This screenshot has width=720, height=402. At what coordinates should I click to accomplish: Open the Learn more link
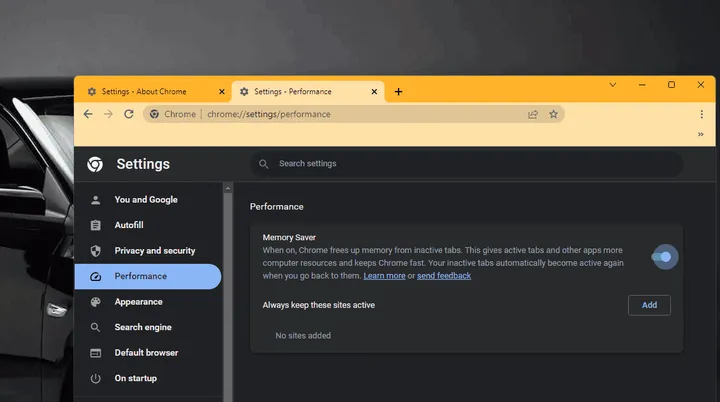[384, 276]
